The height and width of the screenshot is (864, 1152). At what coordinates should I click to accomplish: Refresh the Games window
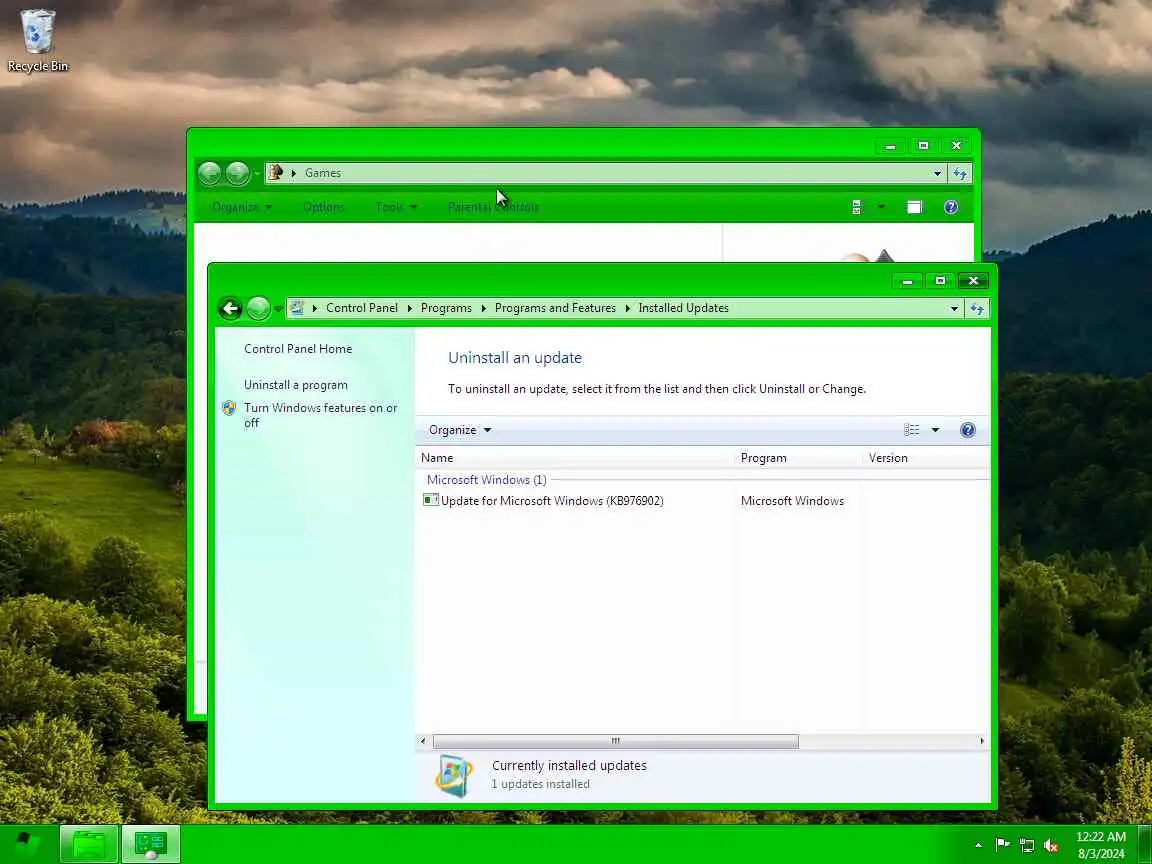coord(960,173)
